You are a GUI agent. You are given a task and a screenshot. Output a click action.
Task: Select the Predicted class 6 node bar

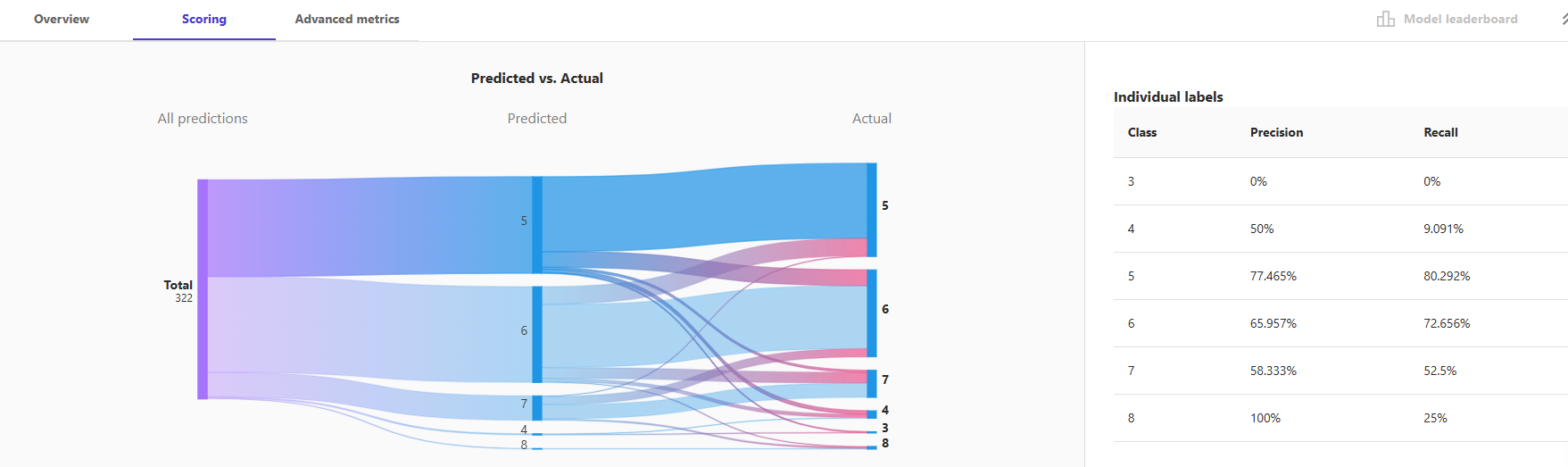537,334
